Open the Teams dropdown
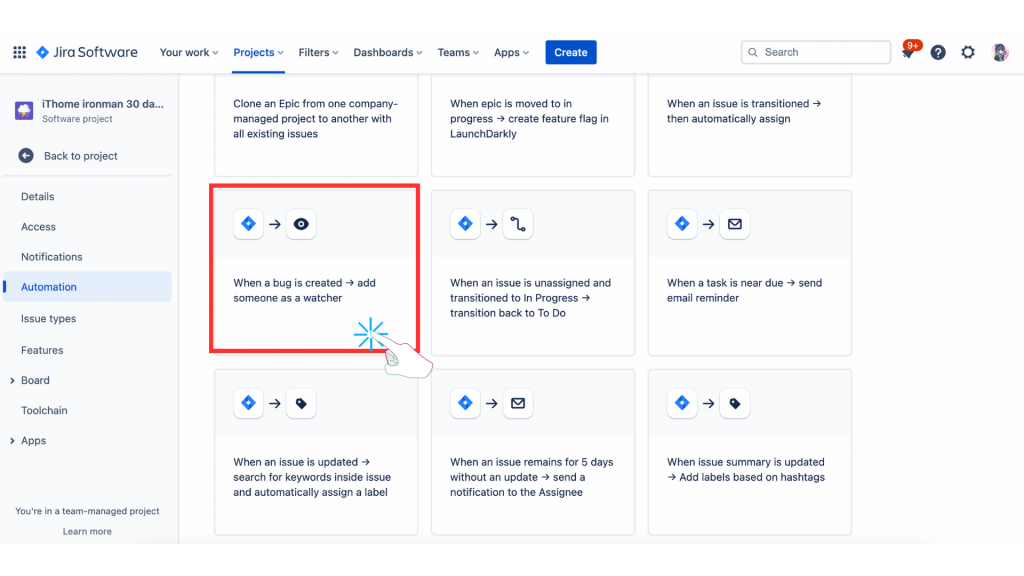 click(x=458, y=52)
